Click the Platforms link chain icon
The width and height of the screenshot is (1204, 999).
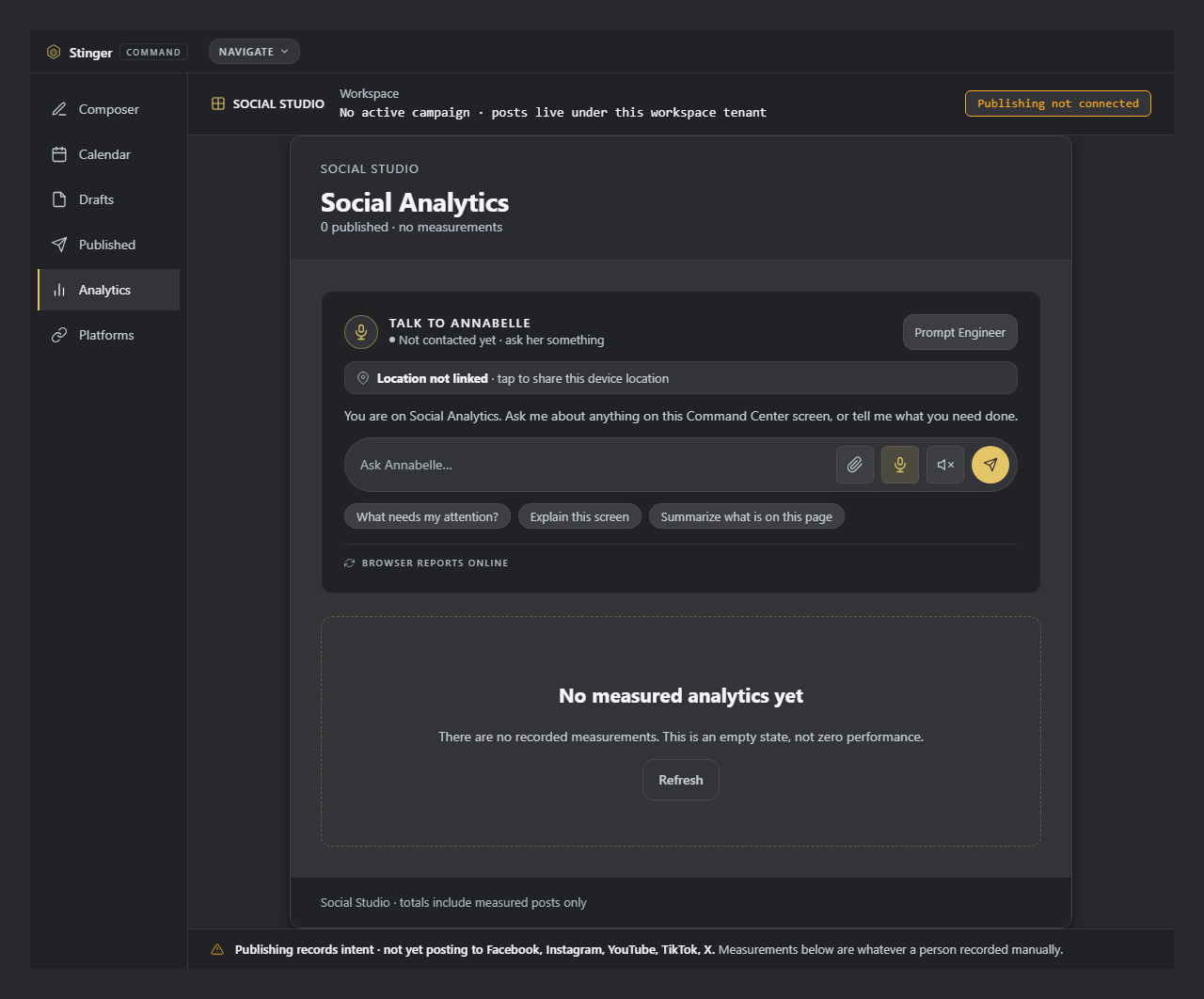59,335
